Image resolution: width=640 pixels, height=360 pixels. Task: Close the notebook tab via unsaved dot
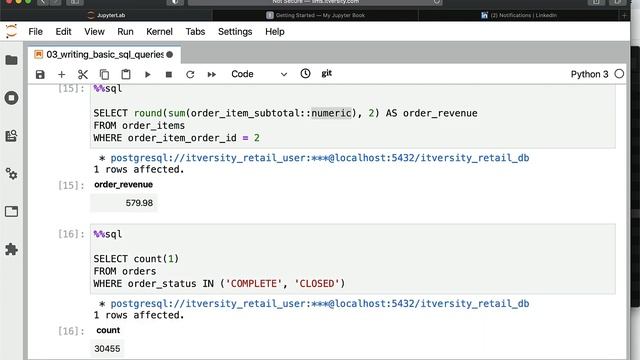(170, 54)
